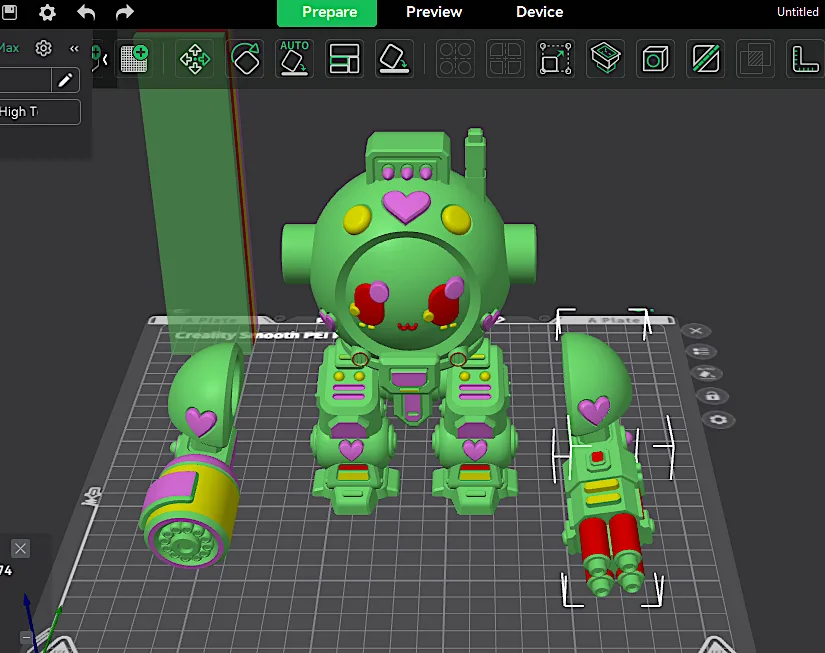Click the AUTO orient tool

coord(294,58)
